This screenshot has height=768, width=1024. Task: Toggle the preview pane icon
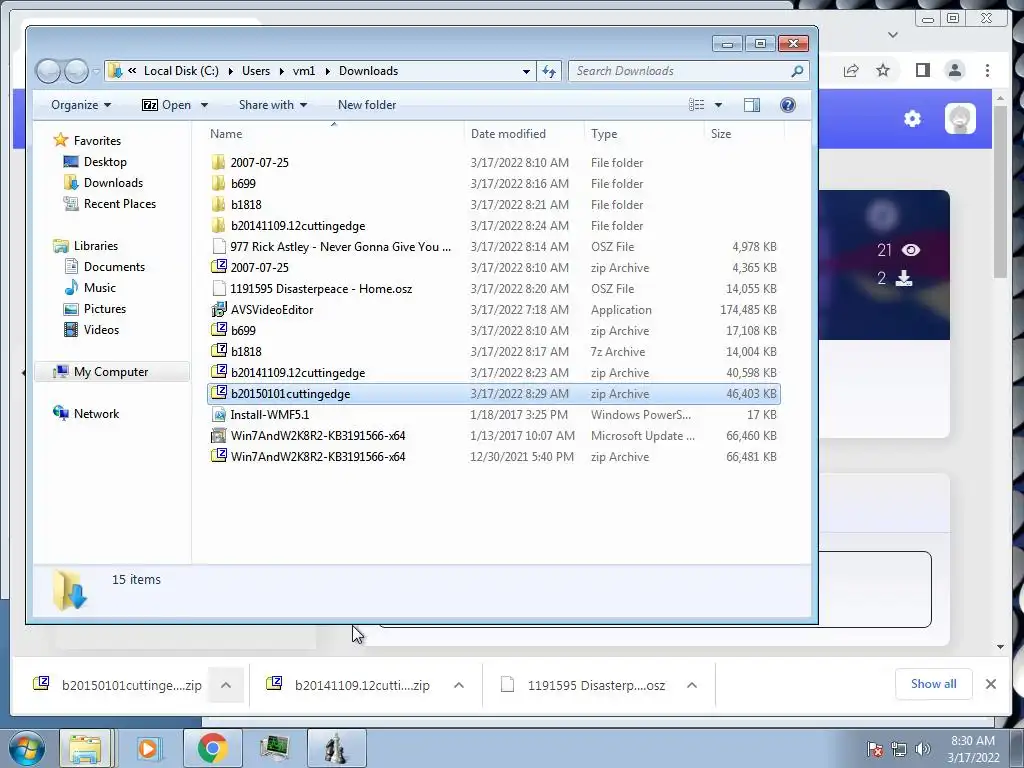(752, 105)
